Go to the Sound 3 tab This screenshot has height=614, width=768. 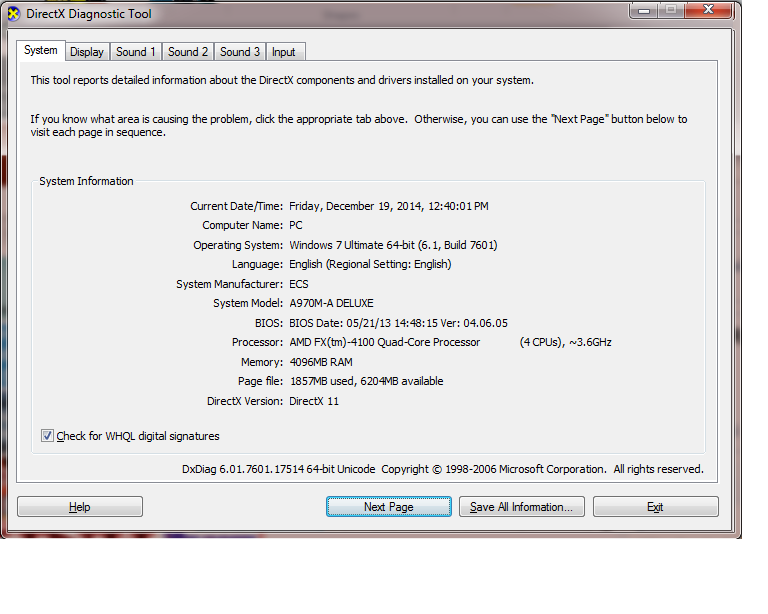point(240,52)
